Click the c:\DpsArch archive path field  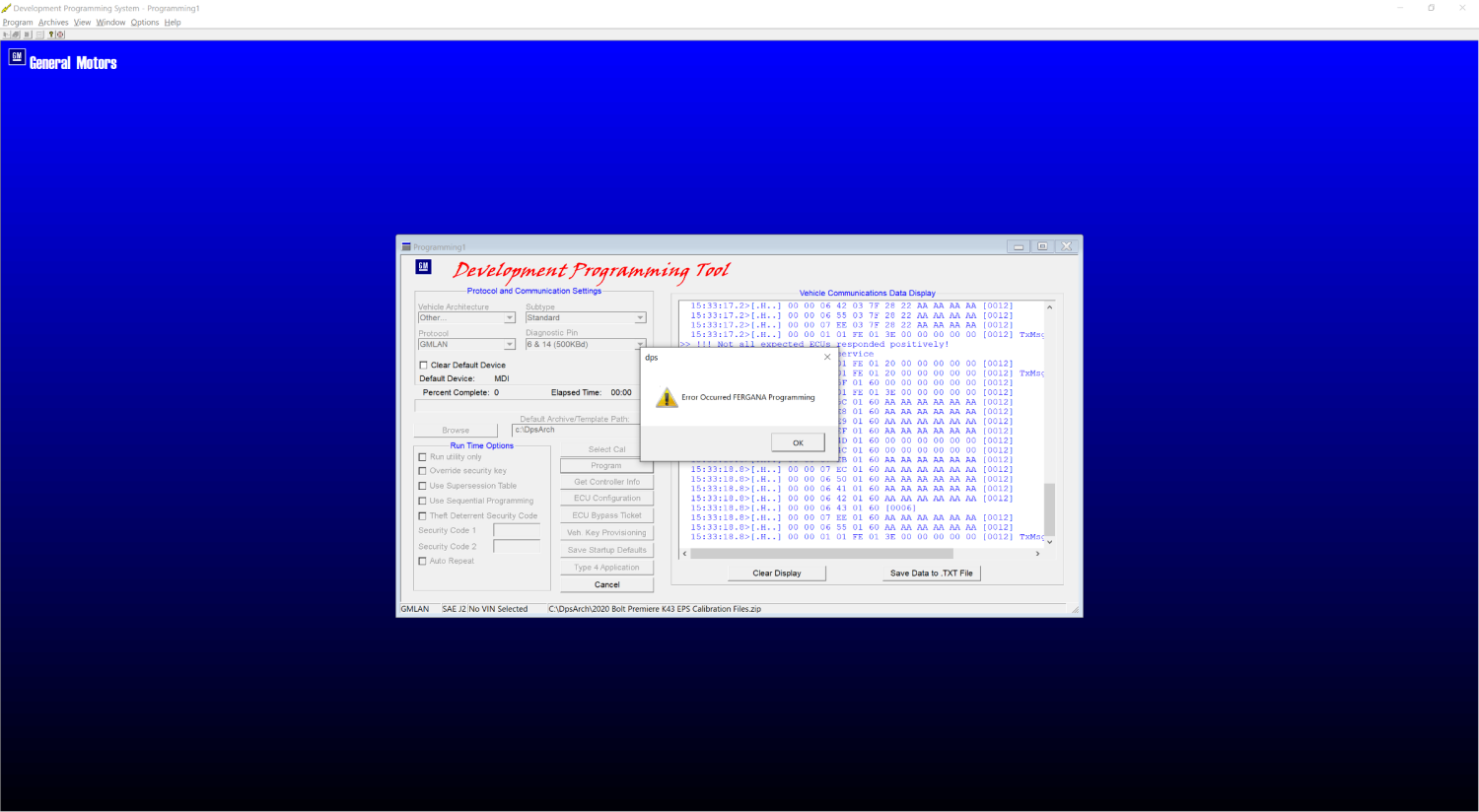[x=577, y=430]
